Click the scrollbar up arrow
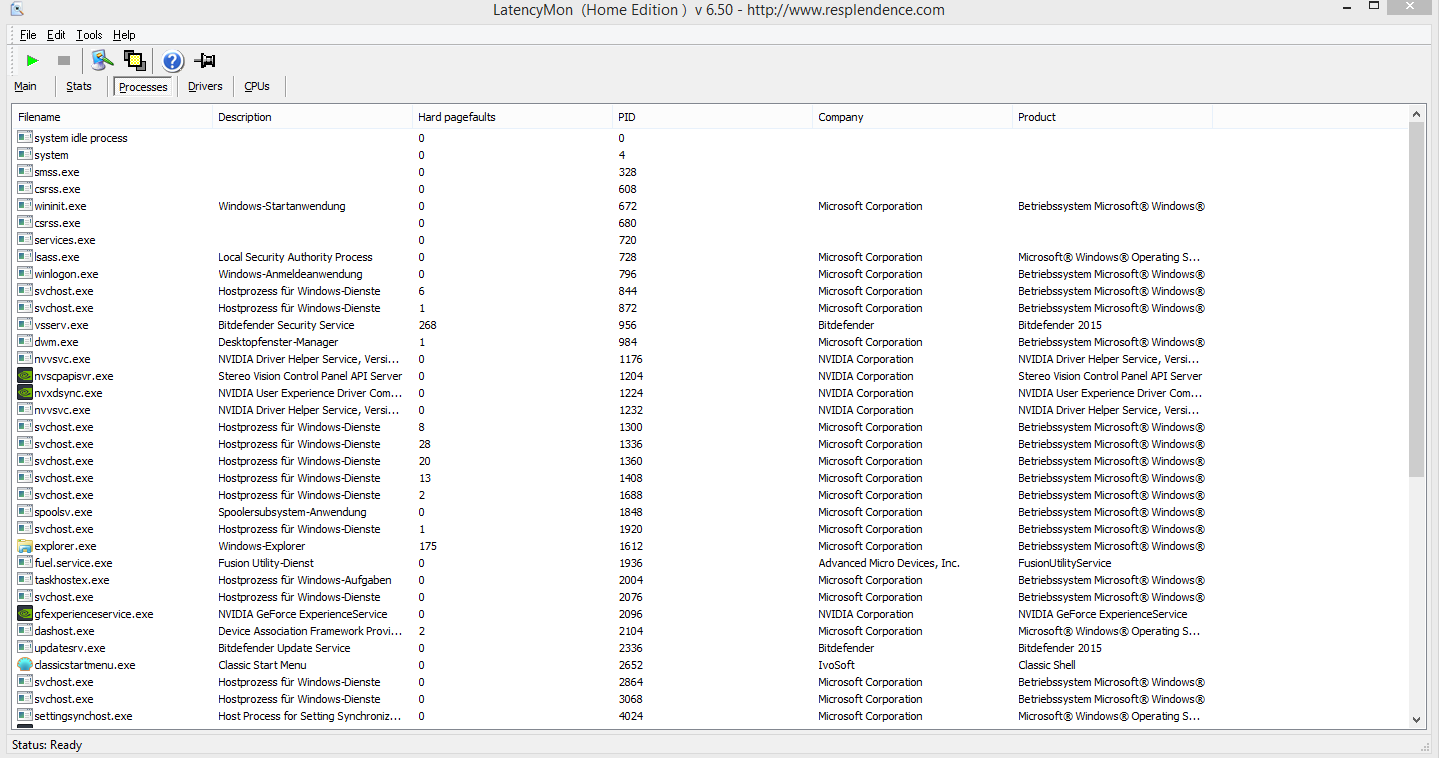 [1416, 115]
